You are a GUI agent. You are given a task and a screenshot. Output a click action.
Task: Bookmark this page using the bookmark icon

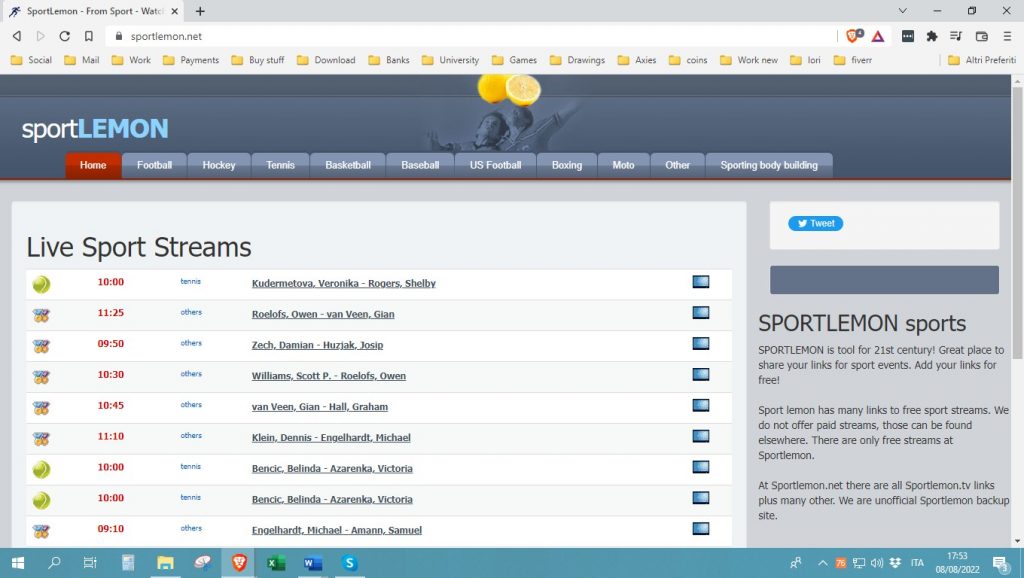pyautogui.click(x=89, y=36)
